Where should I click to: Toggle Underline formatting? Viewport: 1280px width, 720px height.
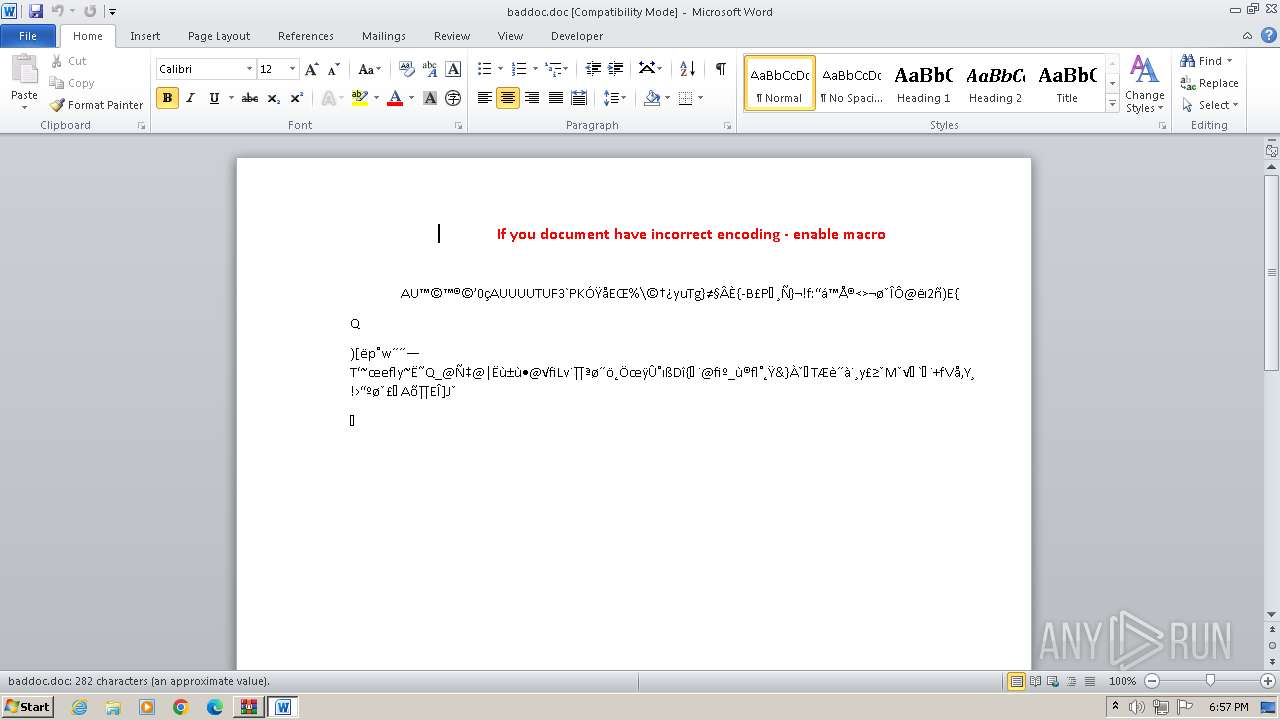pyautogui.click(x=214, y=98)
